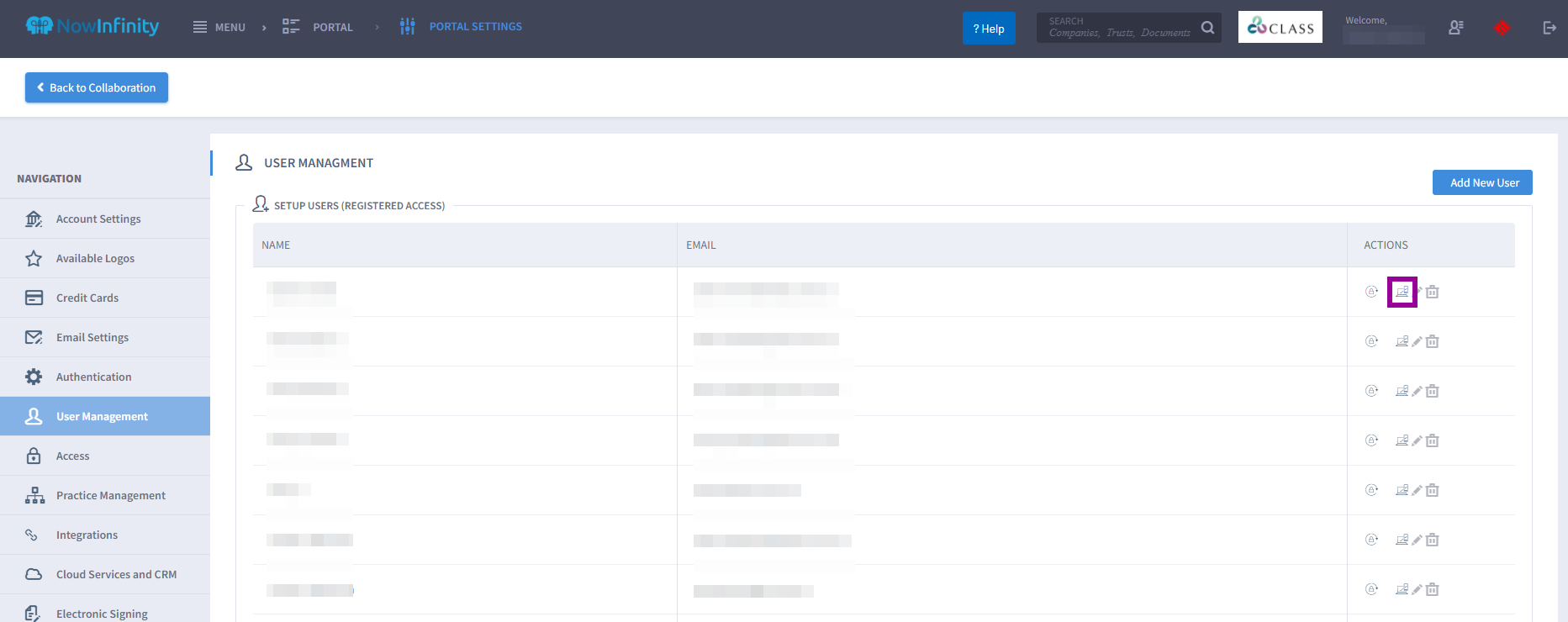Go Back to Collaboration
This screenshot has width=1568, height=622.
(x=97, y=87)
